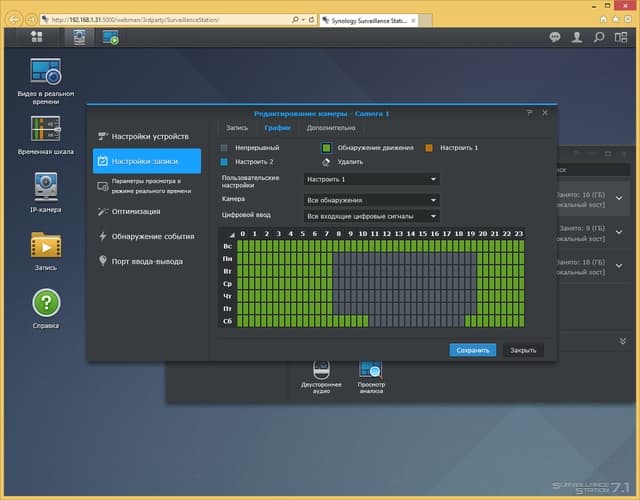Select the Непрерывный recording mode
Image resolution: width=640 pixels, height=500 pixels.
click(x=250, y=148)
